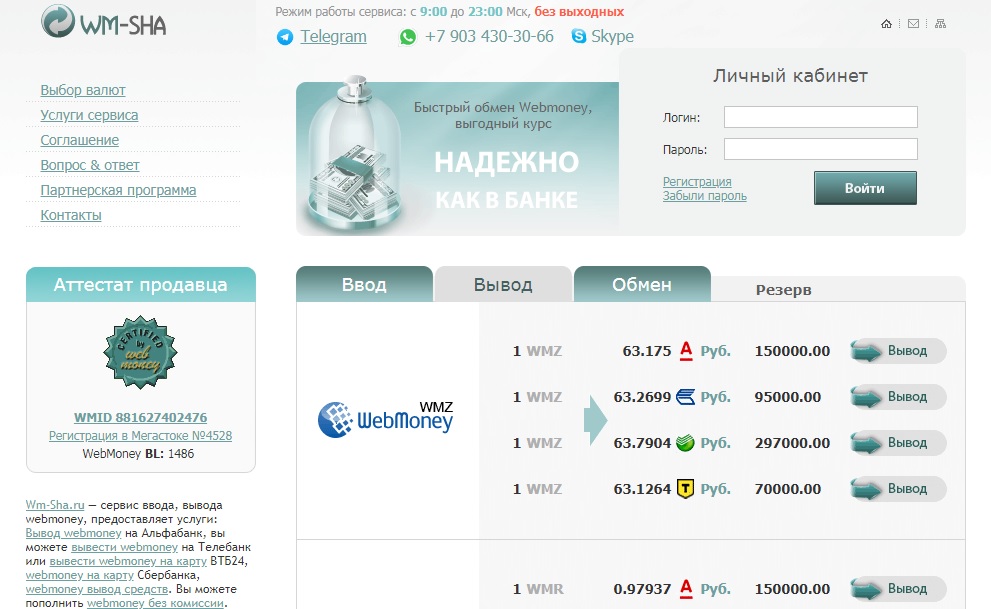Click the Личный кабинет heading

791,76
